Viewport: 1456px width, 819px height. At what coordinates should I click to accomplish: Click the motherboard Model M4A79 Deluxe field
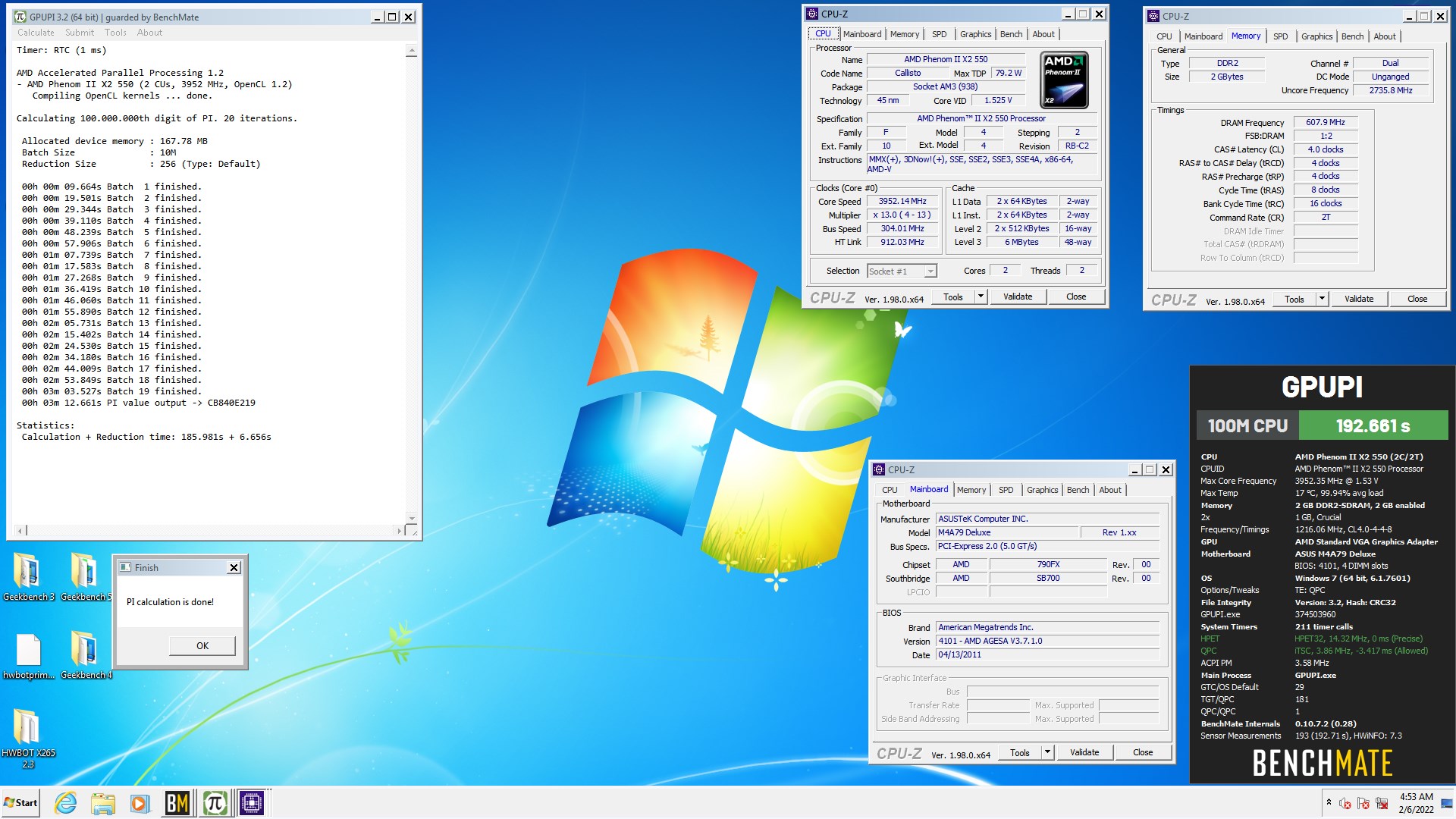tap(1006, 533)
